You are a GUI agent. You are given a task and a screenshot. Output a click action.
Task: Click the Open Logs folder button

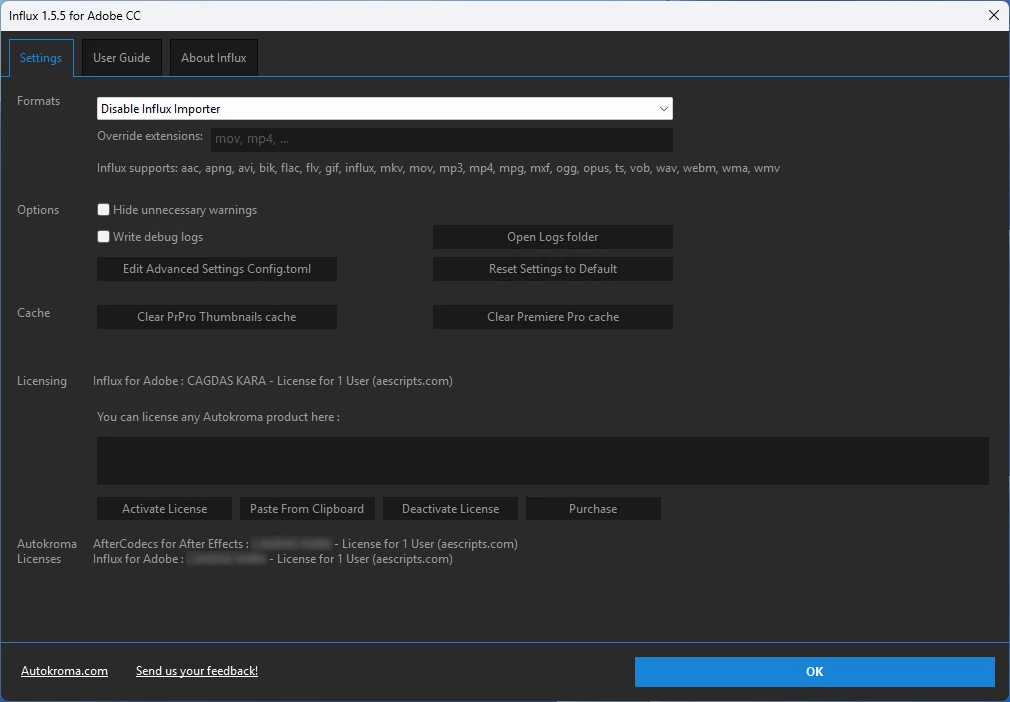553,237
